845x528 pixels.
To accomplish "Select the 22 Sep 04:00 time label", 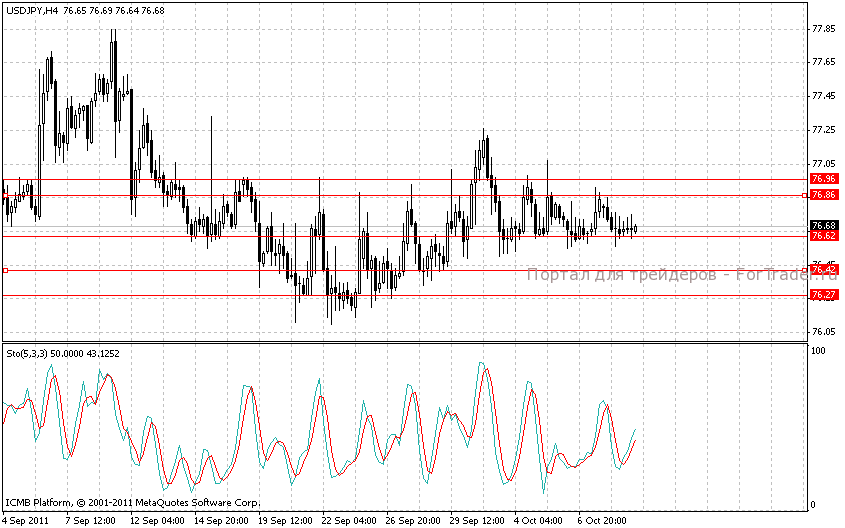I will pyautogui.click(x=349, y=521).
